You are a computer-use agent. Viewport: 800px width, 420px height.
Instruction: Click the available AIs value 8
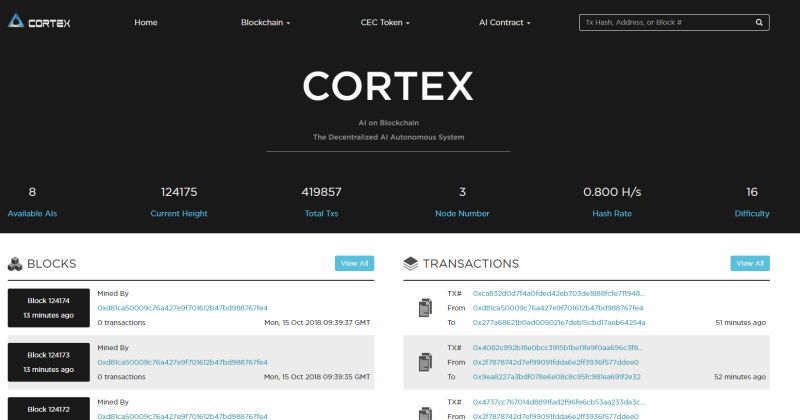point(32,192)
